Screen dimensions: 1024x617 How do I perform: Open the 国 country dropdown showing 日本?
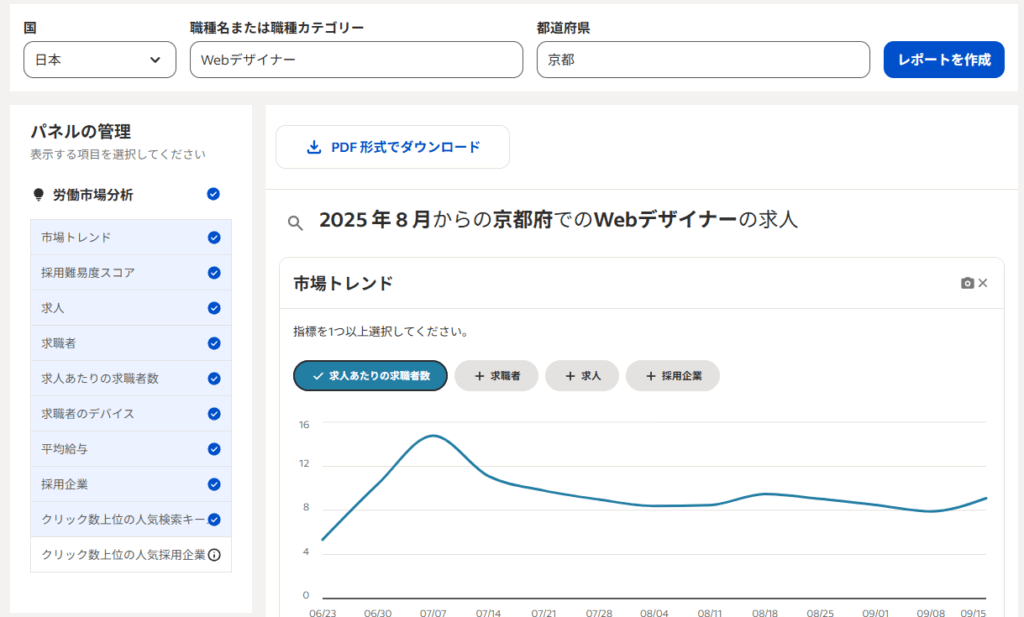point(99,60)
